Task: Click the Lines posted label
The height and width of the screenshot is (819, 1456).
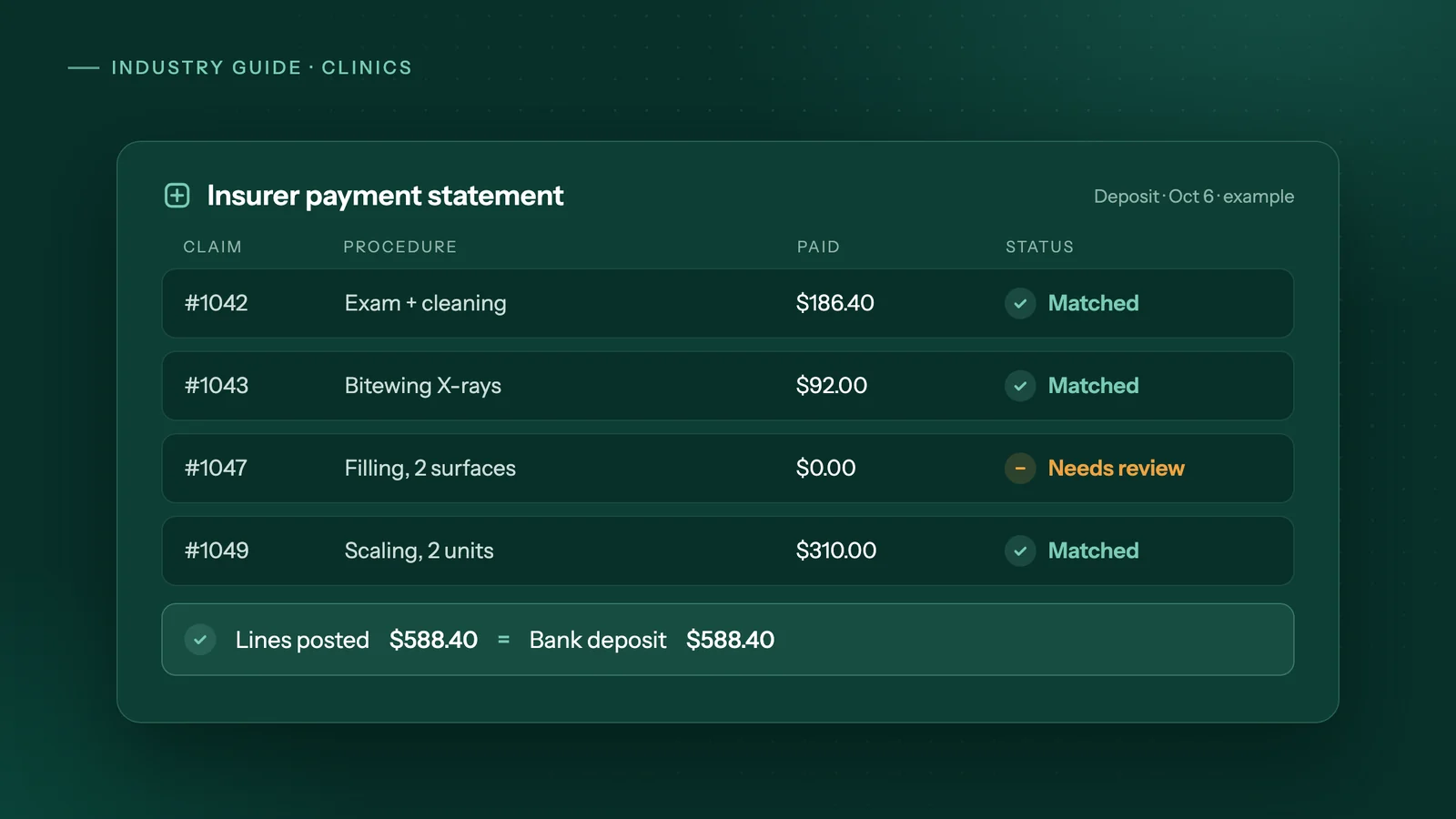Action: click(302, 640)
